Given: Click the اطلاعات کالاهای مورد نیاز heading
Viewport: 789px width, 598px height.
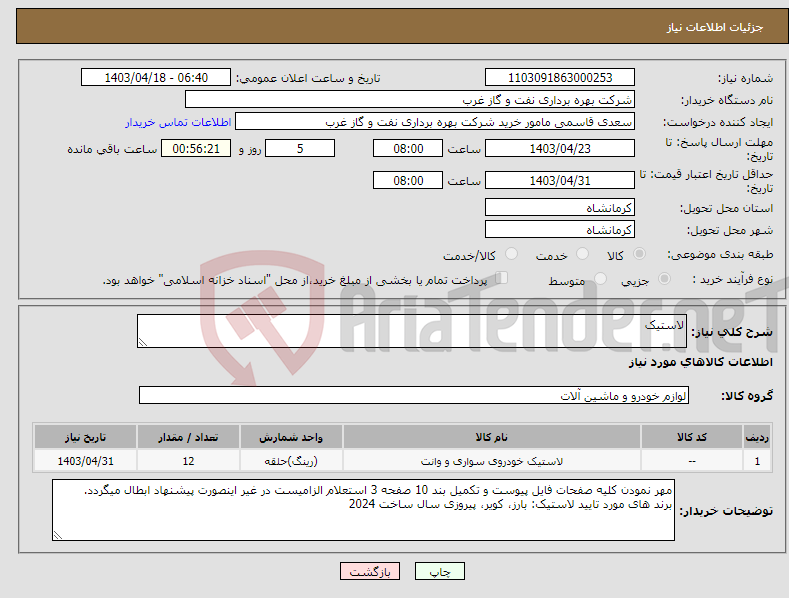Looking at the screenshot, I should [x=700, y=362].
